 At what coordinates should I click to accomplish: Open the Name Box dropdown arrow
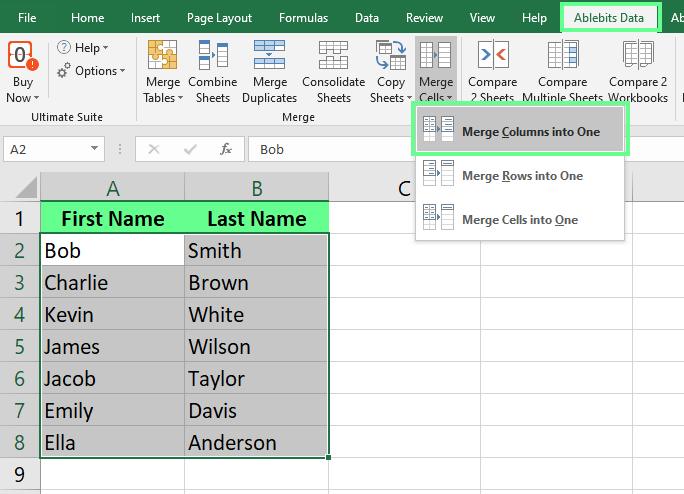tap(94, 149)
